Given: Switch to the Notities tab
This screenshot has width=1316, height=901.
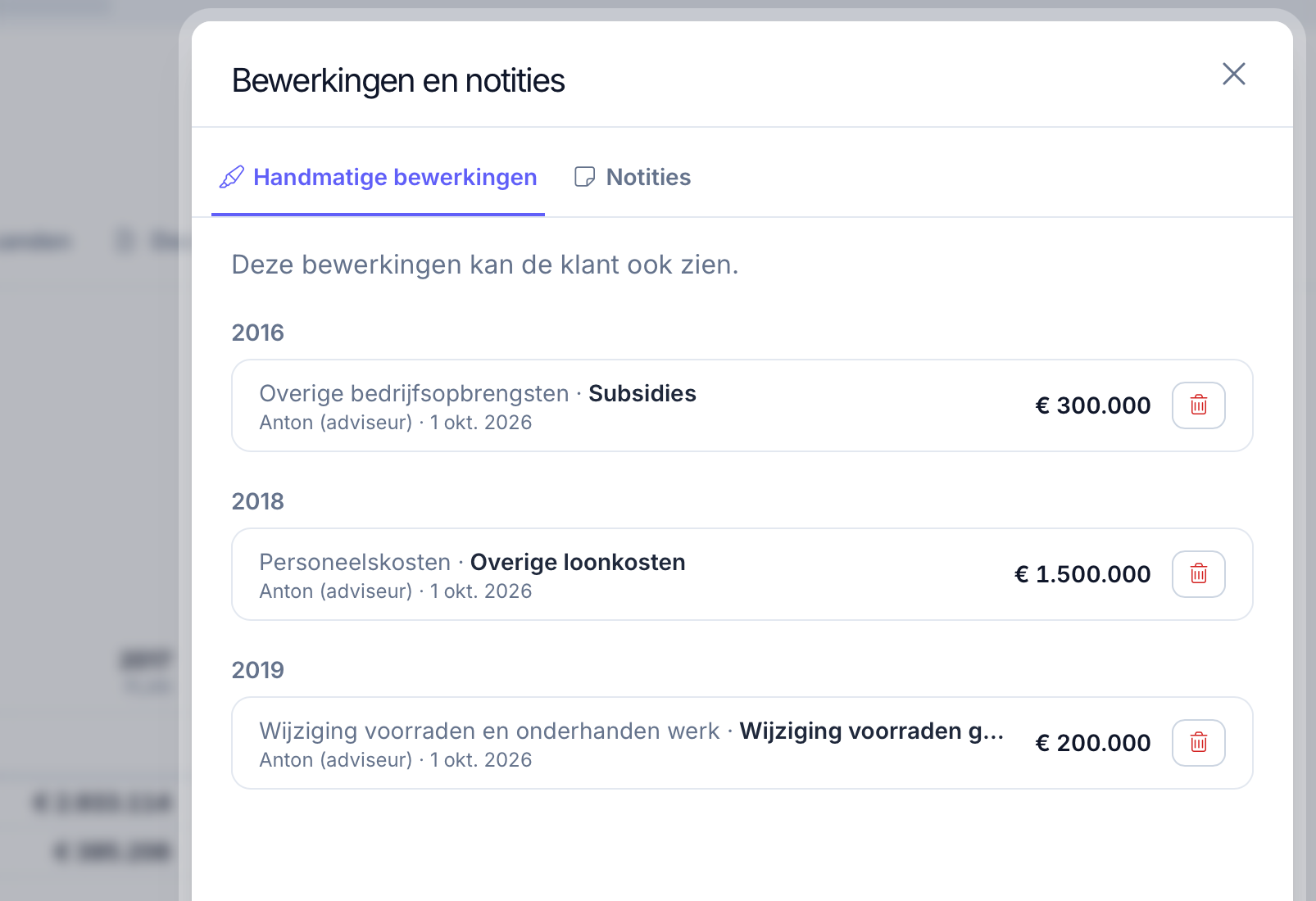Looking at the screenshot, I should point(633,177).
